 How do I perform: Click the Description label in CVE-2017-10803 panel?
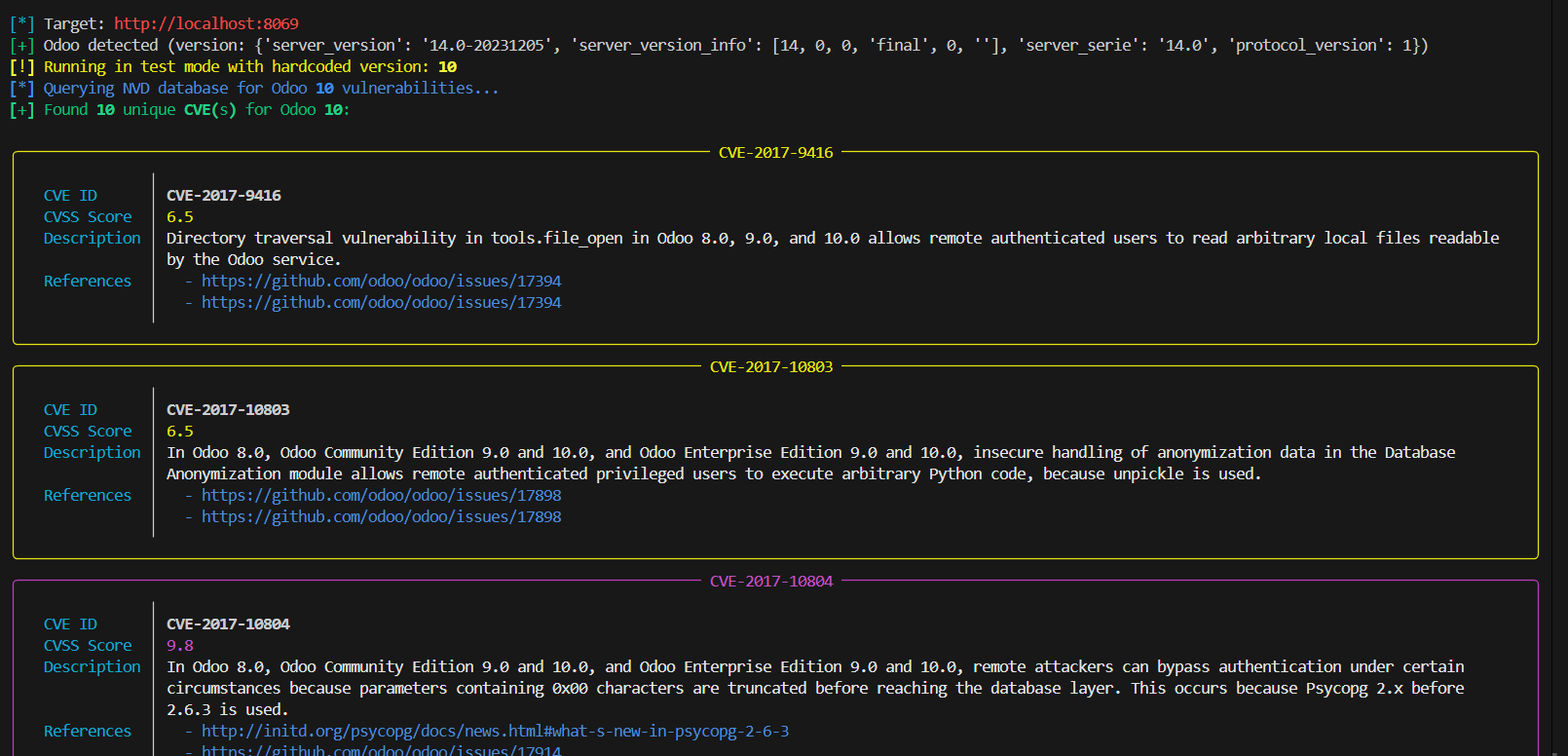coord(92,452)
